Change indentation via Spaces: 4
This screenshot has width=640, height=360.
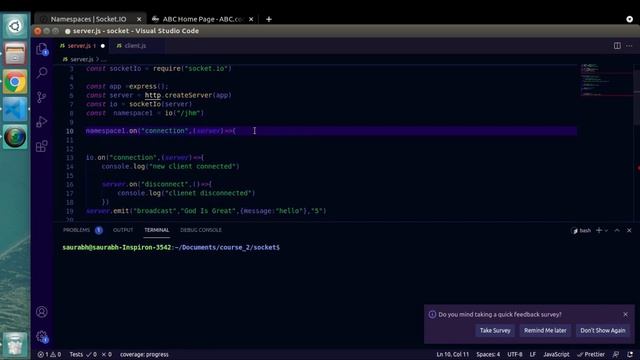click(488, 354)
